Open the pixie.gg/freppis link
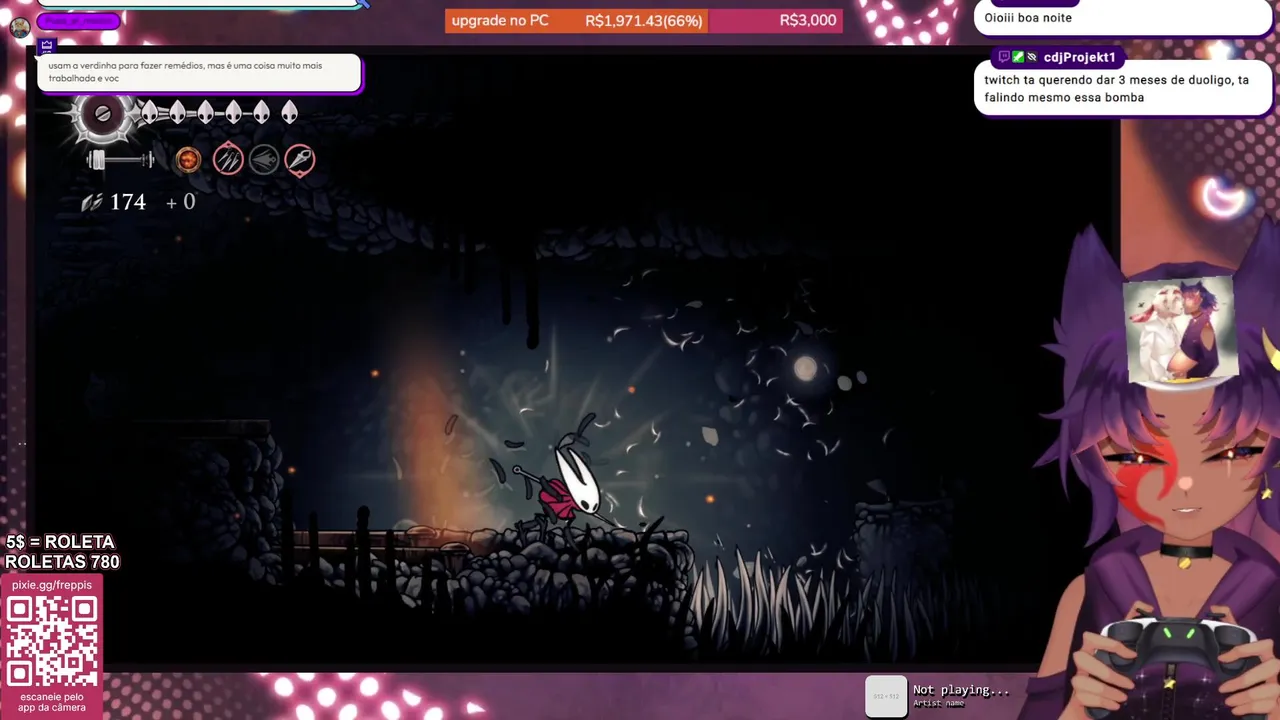This screenshot has height=720, width=1280. 52,585
